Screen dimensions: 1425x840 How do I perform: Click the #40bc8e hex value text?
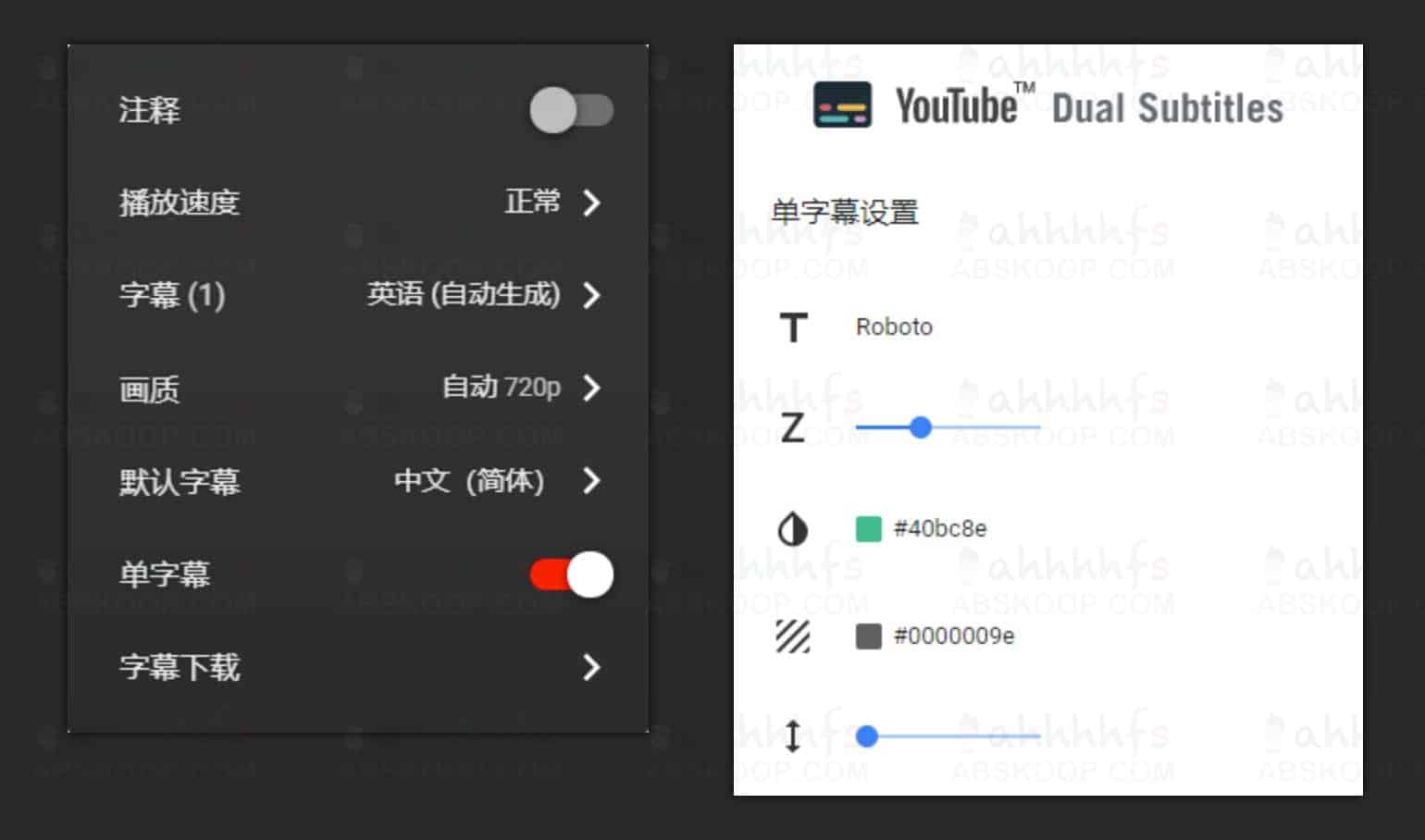click(x=940, y=528)
